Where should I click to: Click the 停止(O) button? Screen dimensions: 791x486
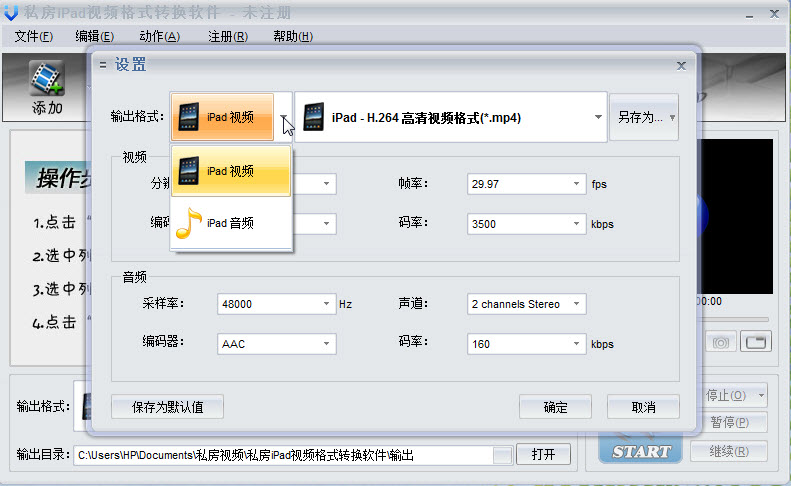pos(736,395)
